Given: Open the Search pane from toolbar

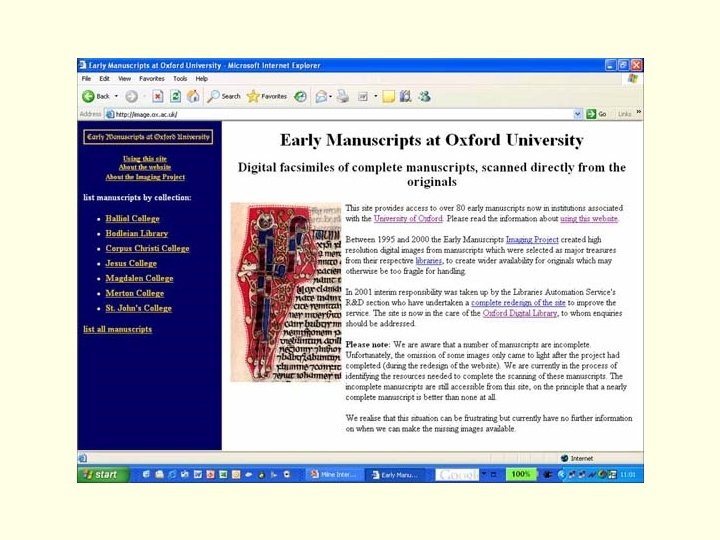Looking at the screenshot, I should (224, 96).
